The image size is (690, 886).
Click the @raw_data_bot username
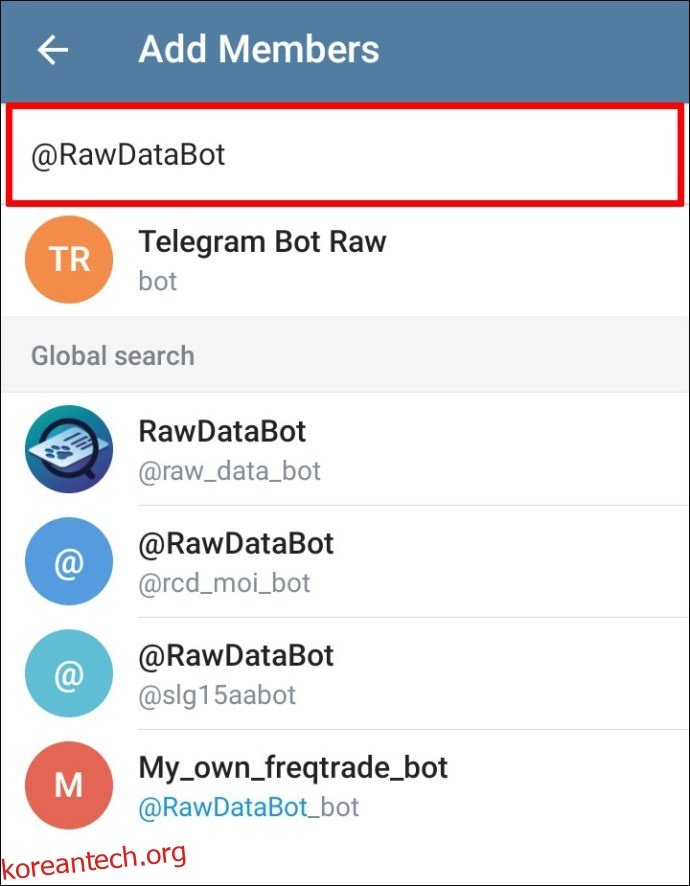229,471
